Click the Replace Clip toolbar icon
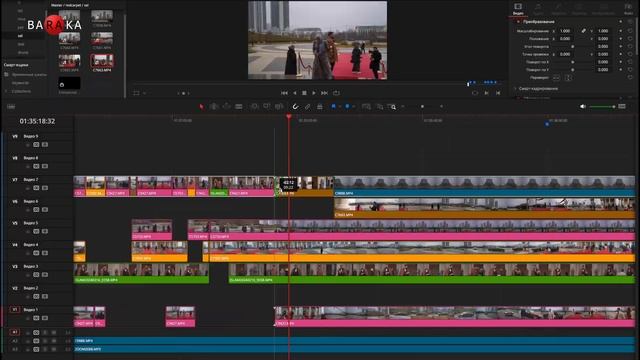Viewport: 640px width, 360px height. point(279,107)
